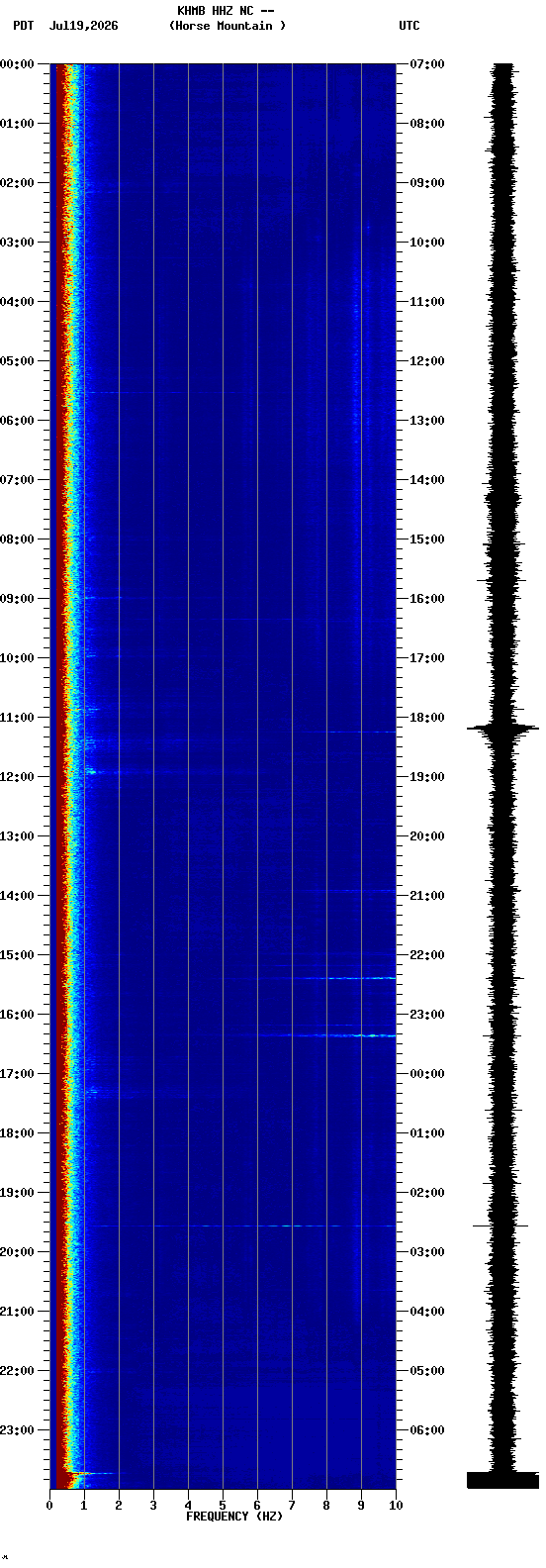Click the 18:00 UTC time label
This screenshot has width=546, height=1568.
[x=427, y=718]
